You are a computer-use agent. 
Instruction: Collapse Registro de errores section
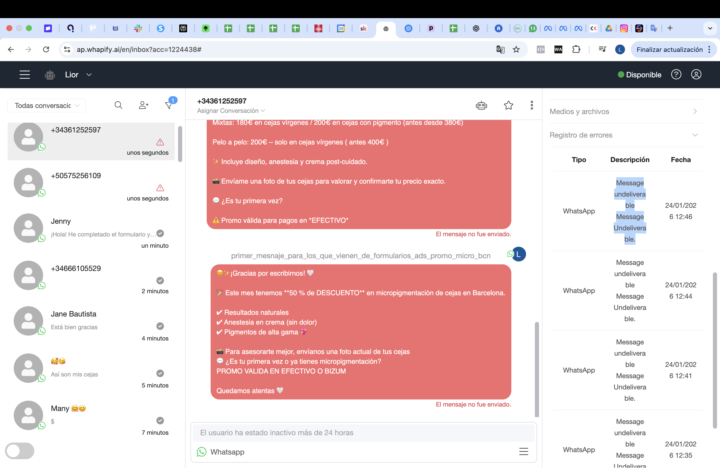point(624,135)
